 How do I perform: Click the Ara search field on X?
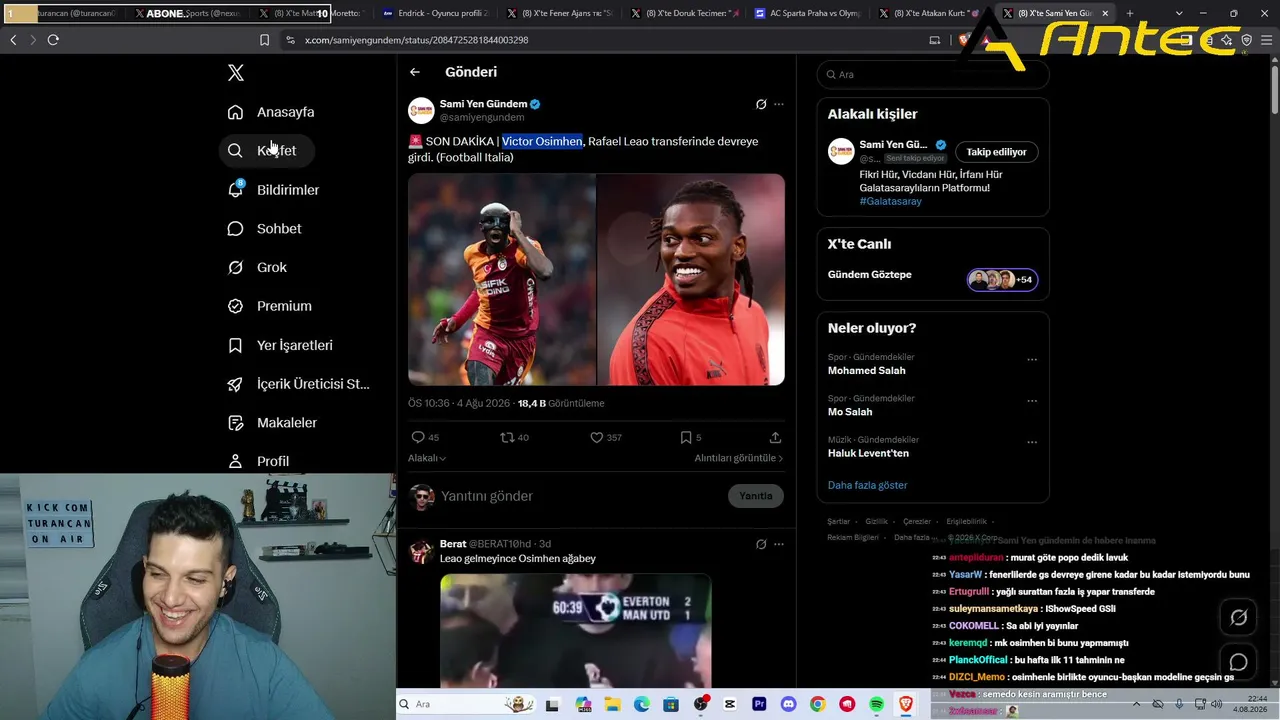[x=933, y=75]
